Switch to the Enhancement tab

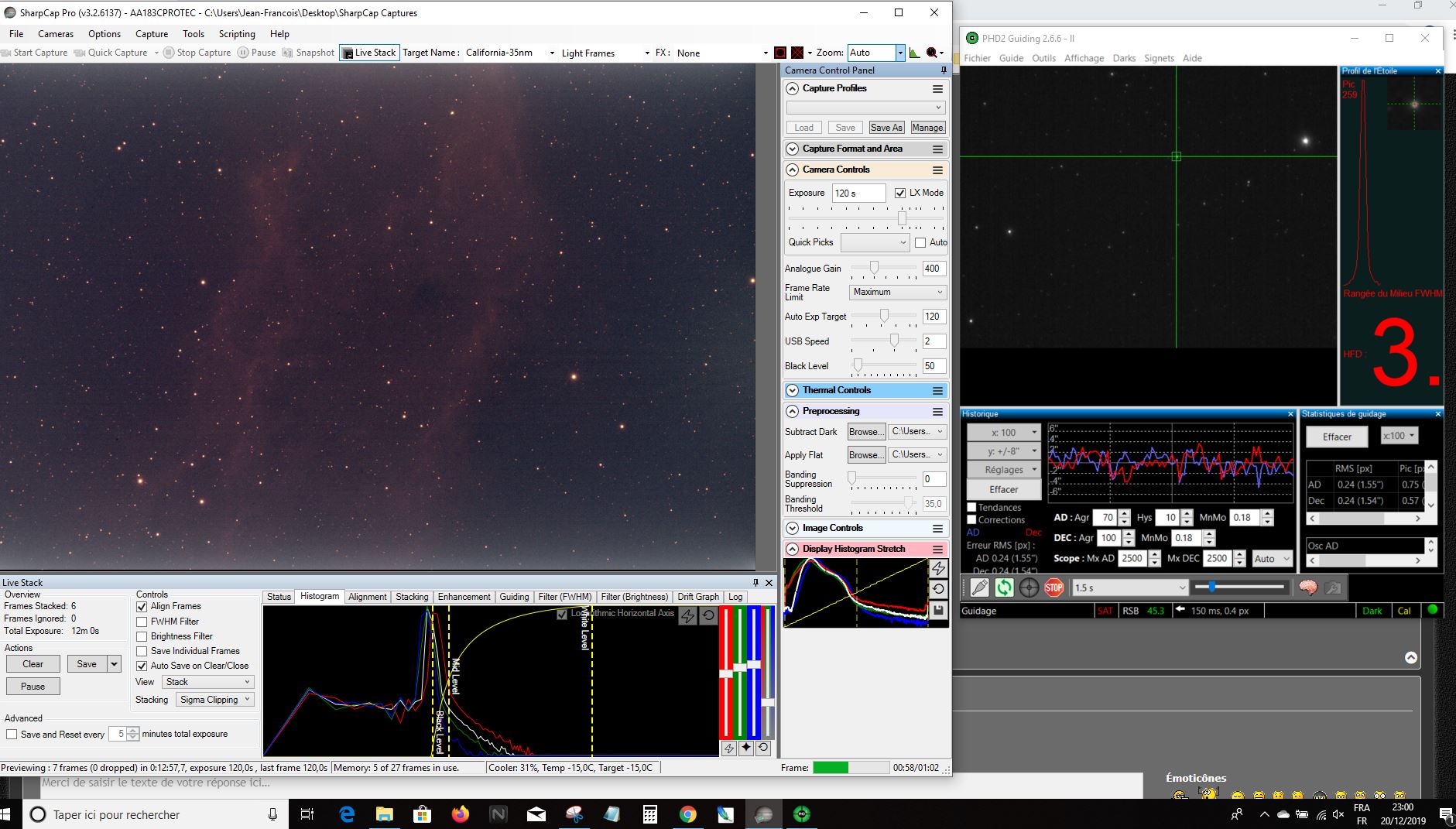464,597
